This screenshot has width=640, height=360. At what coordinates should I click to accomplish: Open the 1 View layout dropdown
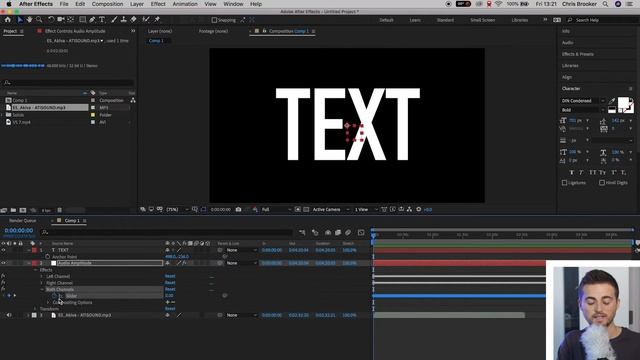click(366, 209)
